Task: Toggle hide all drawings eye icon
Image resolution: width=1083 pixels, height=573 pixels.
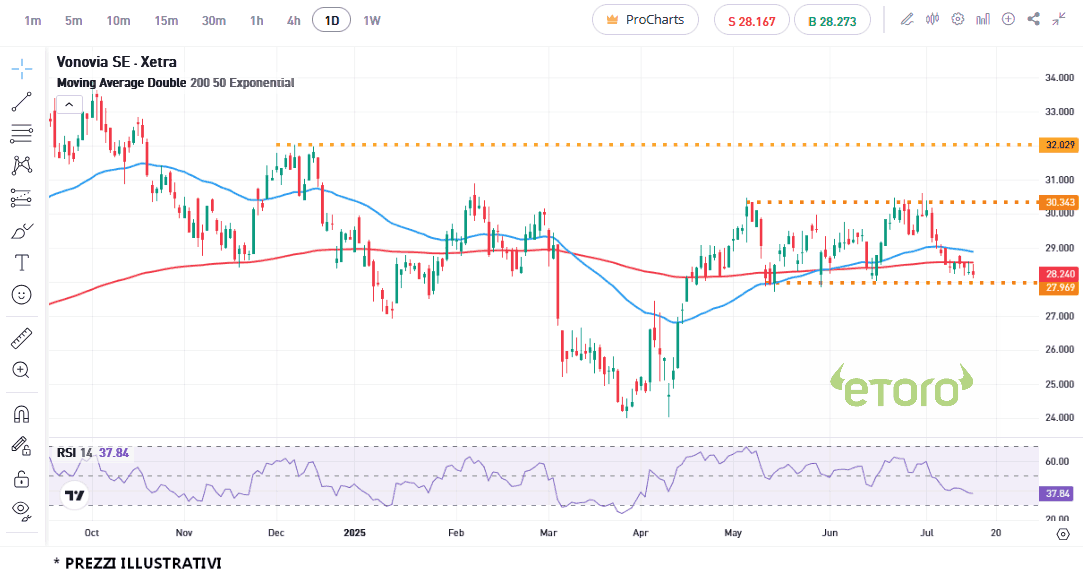Action: tap(21, 510)
